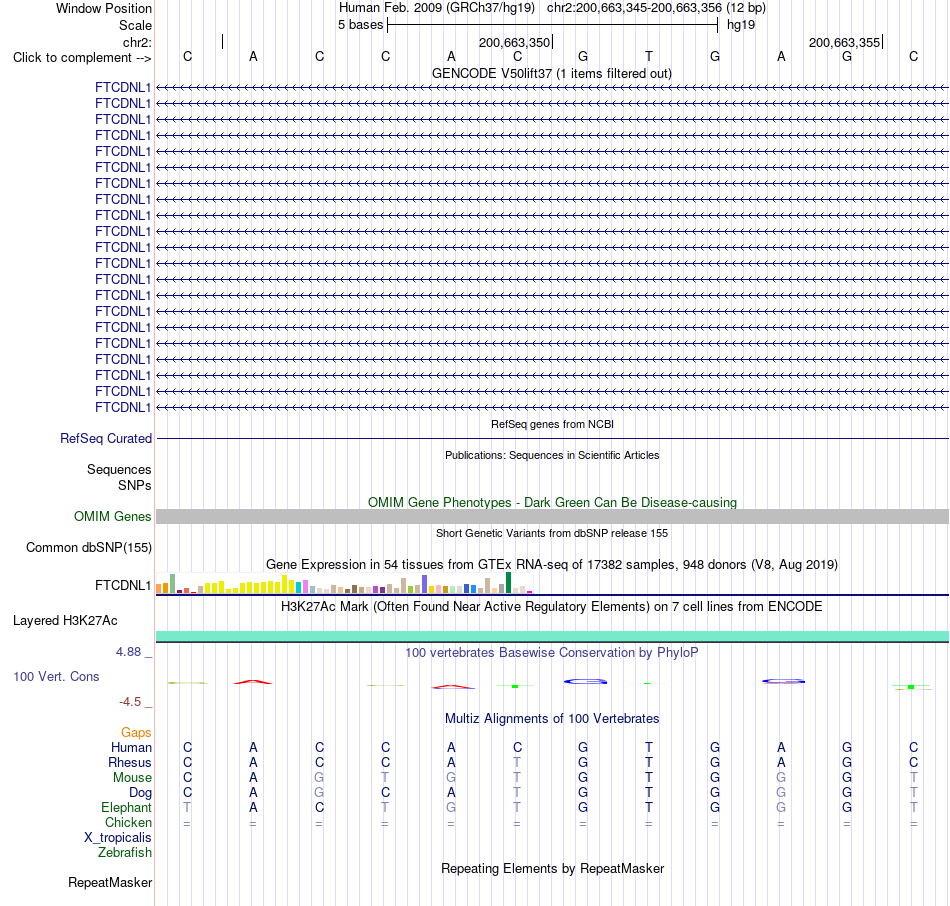Click the 4.88 PhyloP upper scale value
This screenshot has width=950, height=906.
128,652
